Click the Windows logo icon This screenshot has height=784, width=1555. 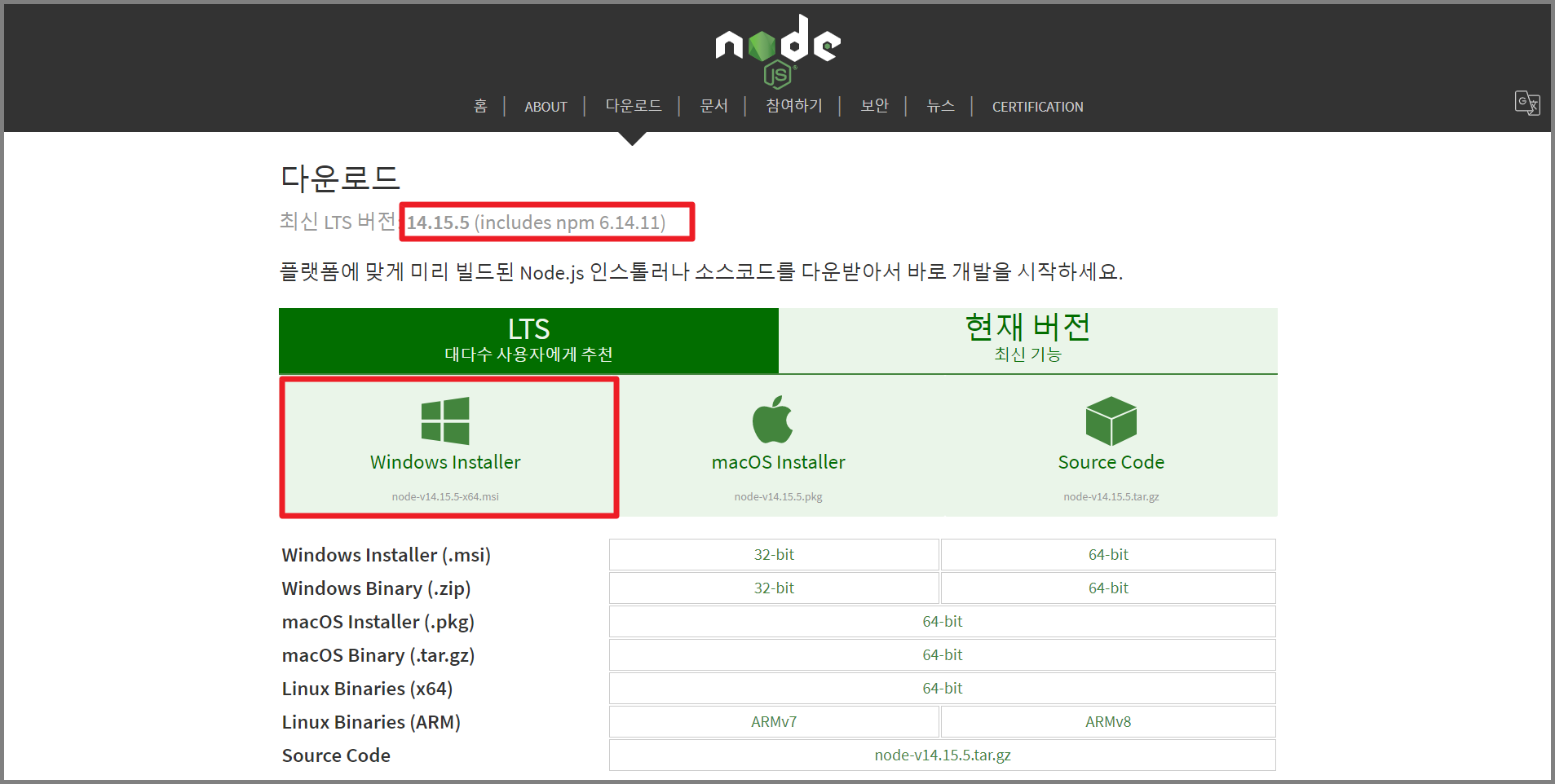click(445, 421)
